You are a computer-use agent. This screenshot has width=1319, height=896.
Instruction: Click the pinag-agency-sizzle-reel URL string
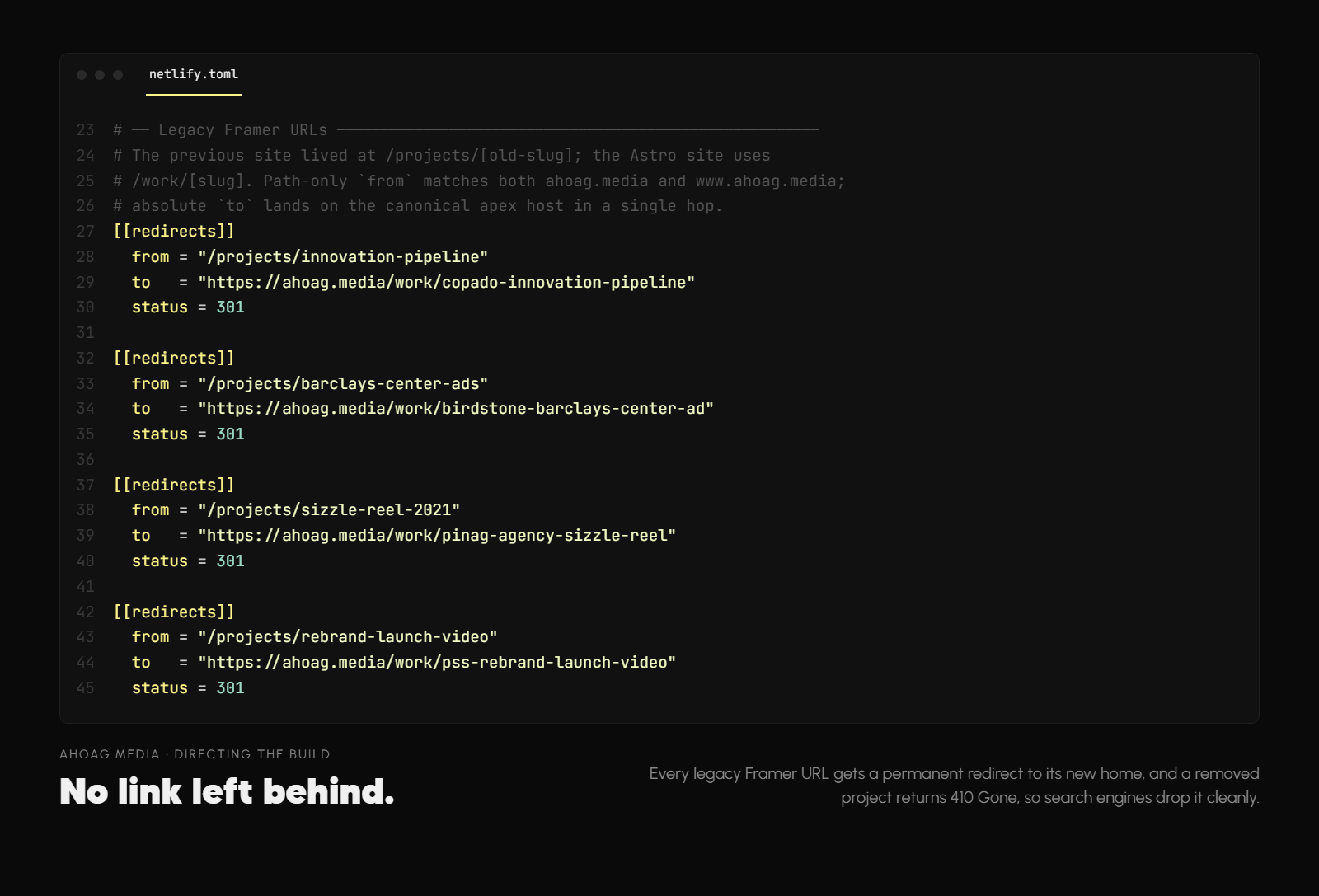coord(437,536)
